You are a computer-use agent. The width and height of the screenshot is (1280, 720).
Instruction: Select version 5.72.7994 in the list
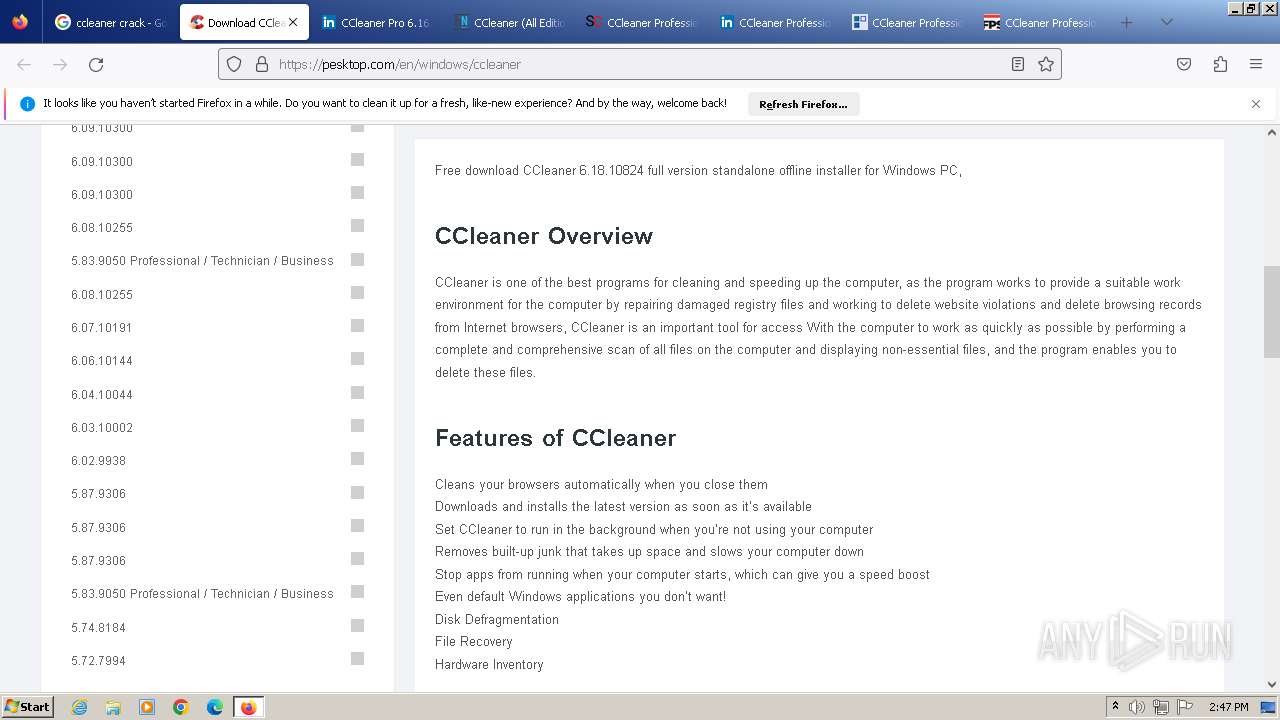[x=98, y=661]
